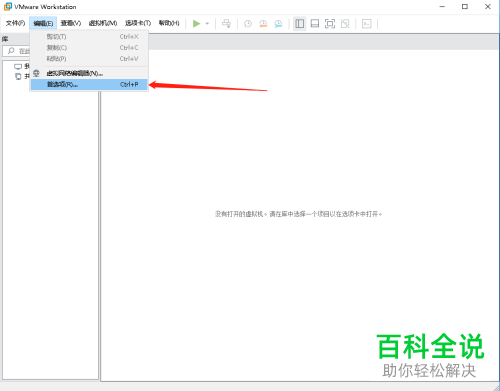Viewport: 500px width, 391px height.
Task: Toggle the thumbnail bar view icon
Action: tap(315, 23)
